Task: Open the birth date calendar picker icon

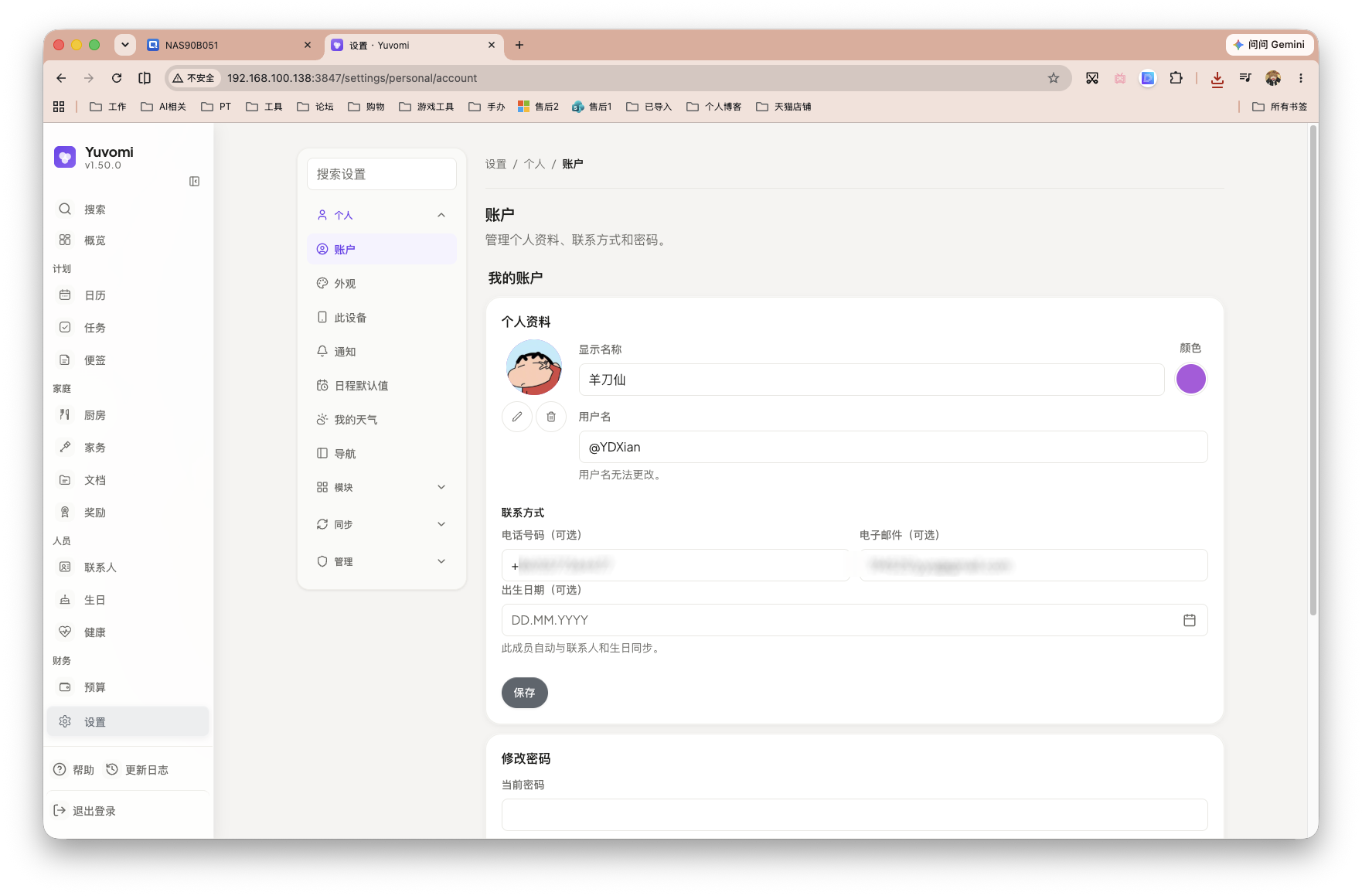Action: pyautogui.click(x=1190, y=620)
